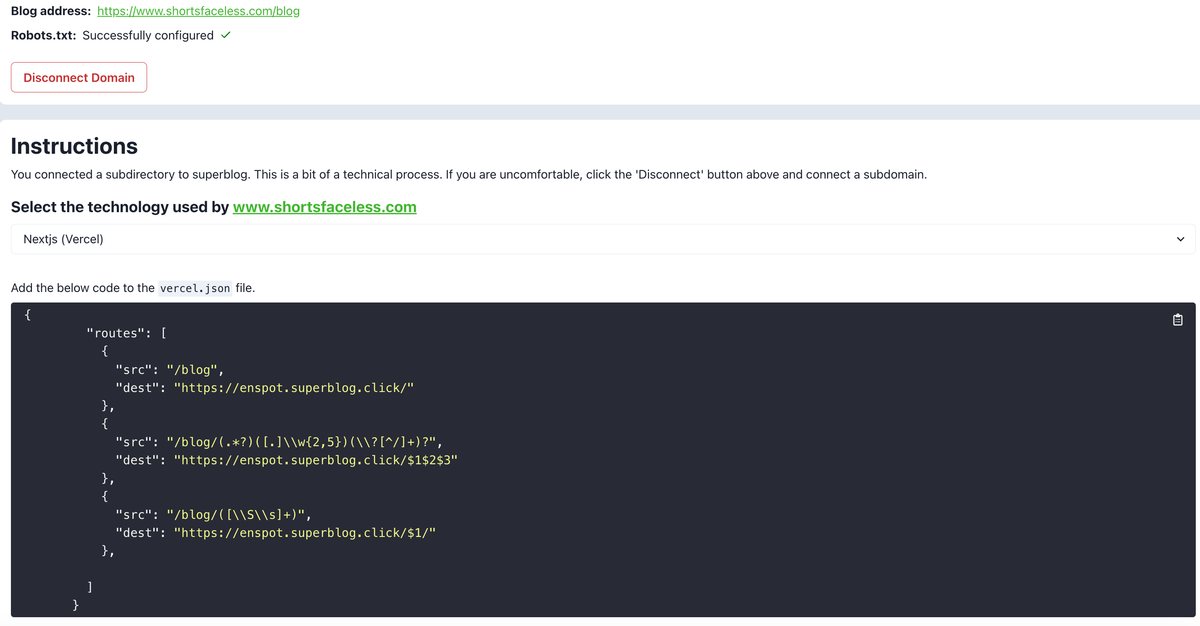Open the technology selection dropdown
This screenshot has width=1200, height=626.
click(598, 239)
